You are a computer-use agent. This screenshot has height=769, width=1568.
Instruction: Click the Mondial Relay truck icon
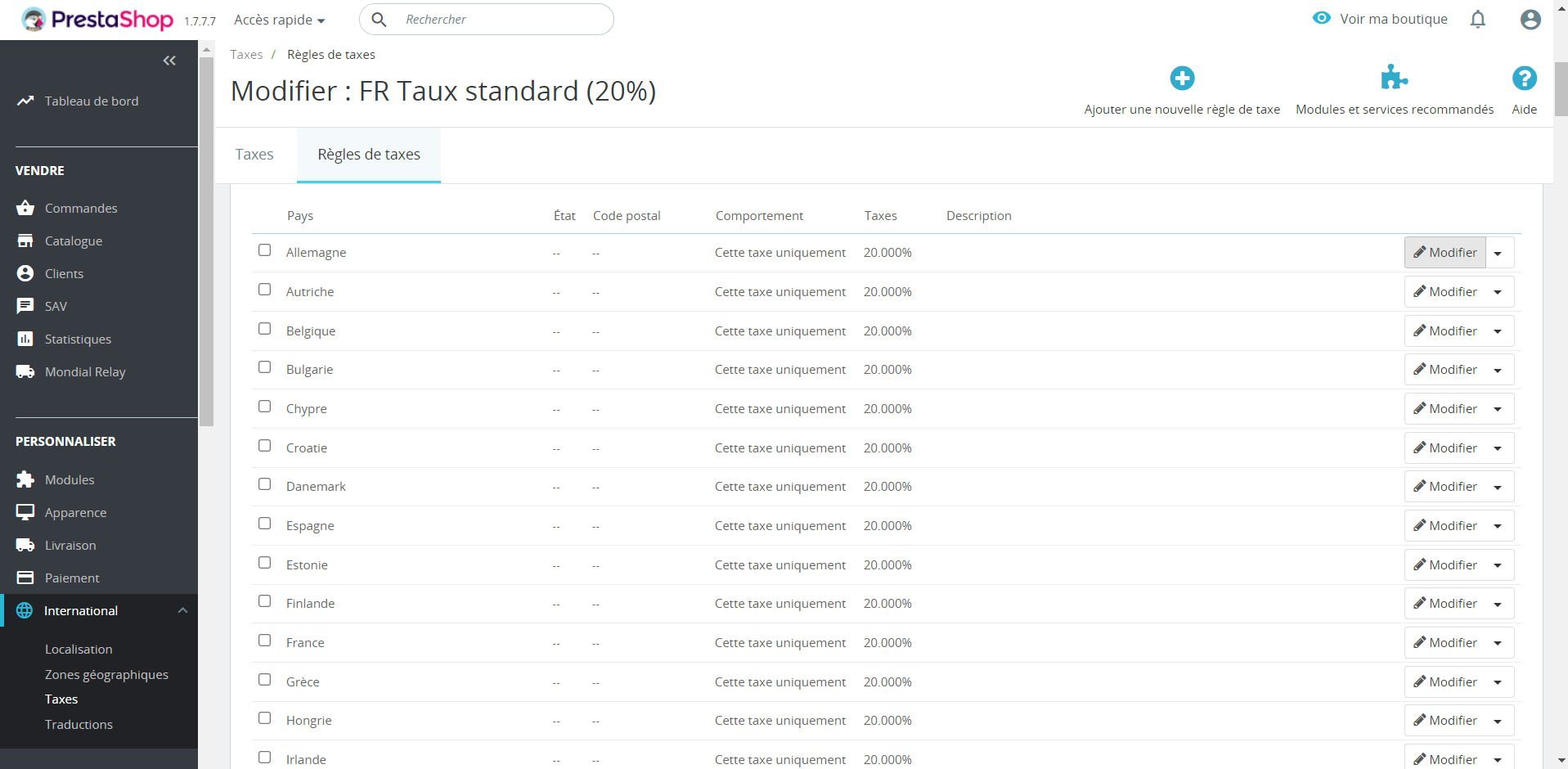click(25, 371)
